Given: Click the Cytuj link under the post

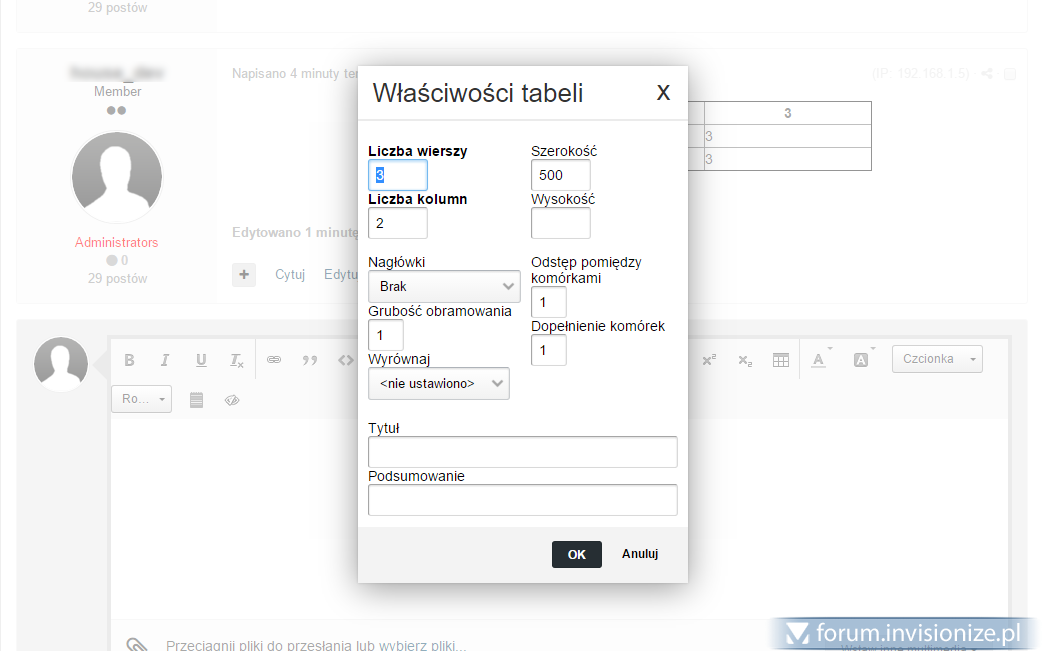Looking at the screenshot, I should [x=290, y=275].
